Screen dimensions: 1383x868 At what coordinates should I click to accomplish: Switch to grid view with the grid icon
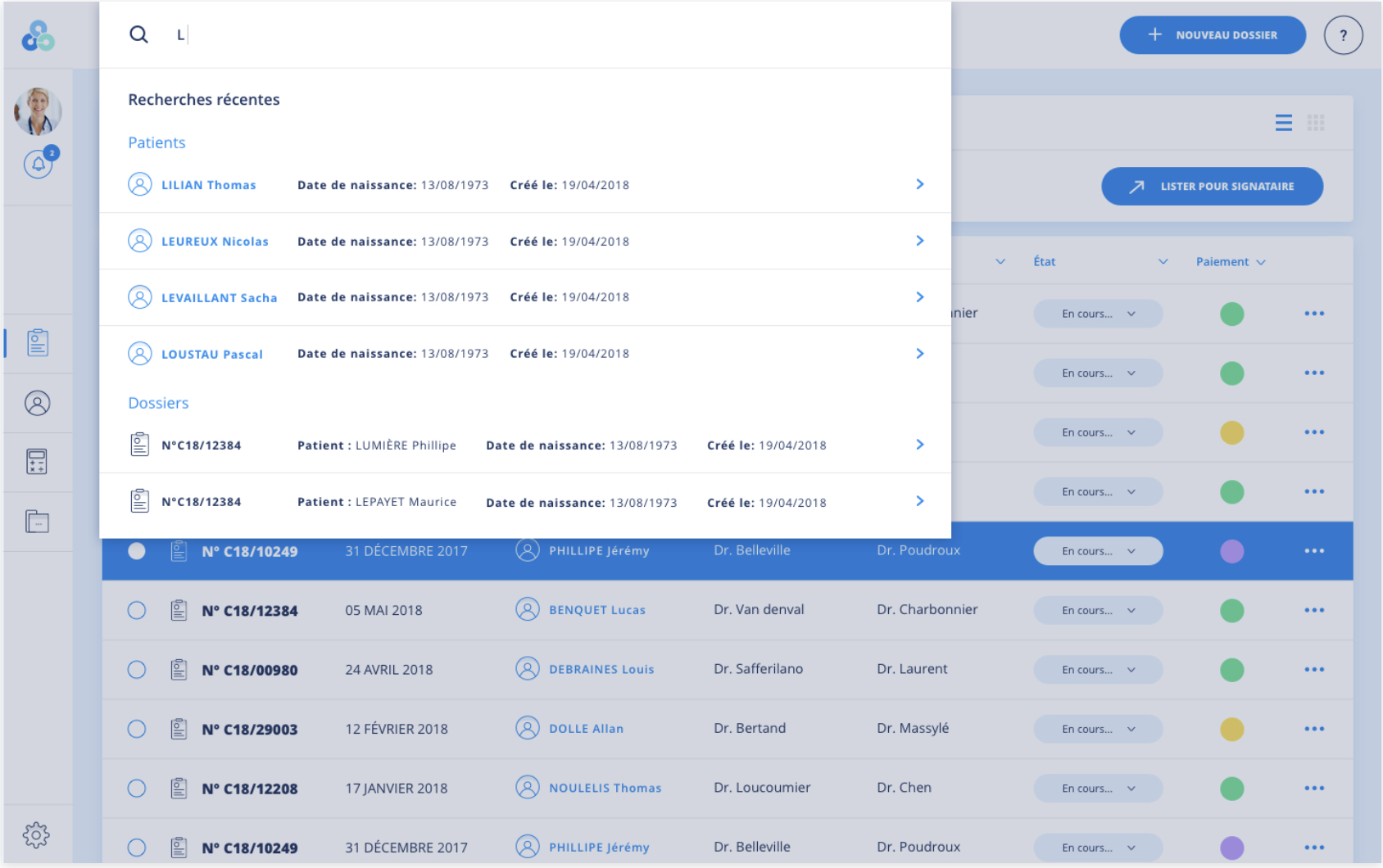click(1317, 123)
